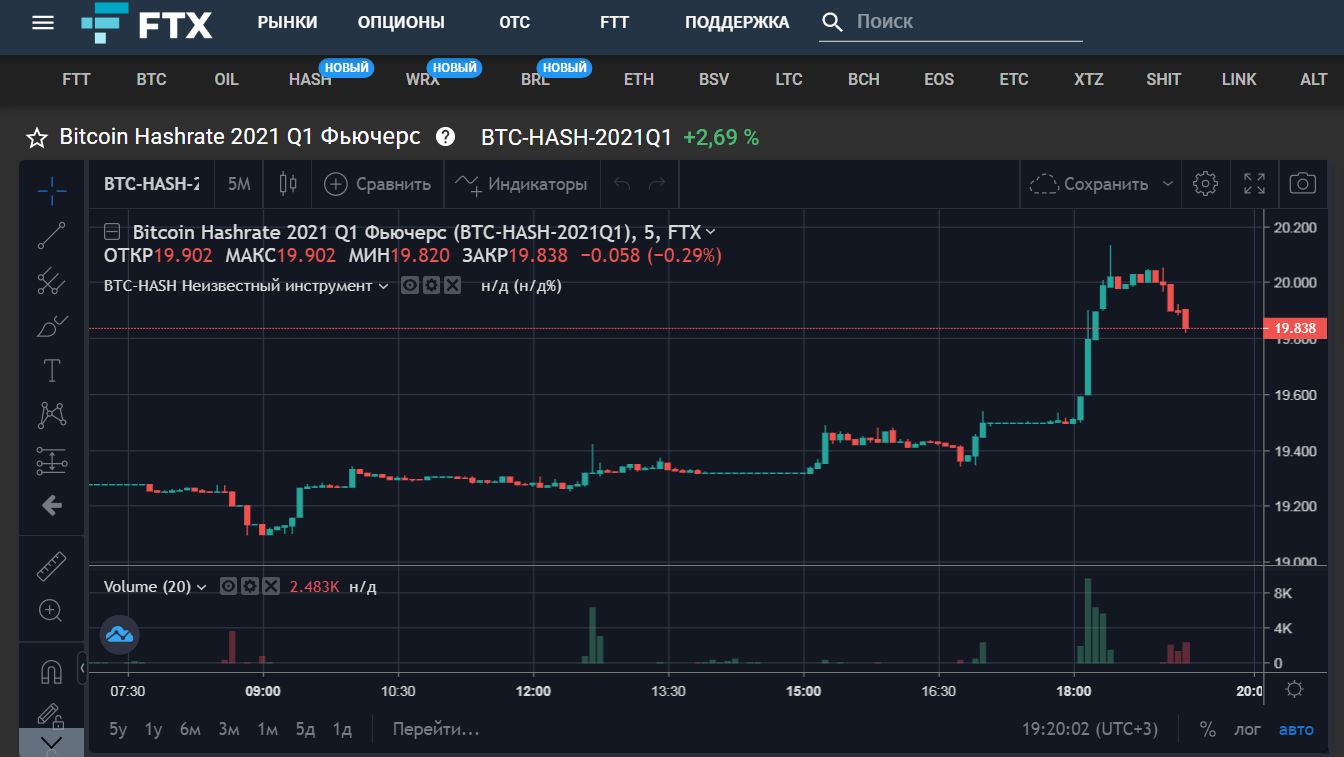
Task: Switch the chart to fullscreen mode
Action: tap(1254, 184)
